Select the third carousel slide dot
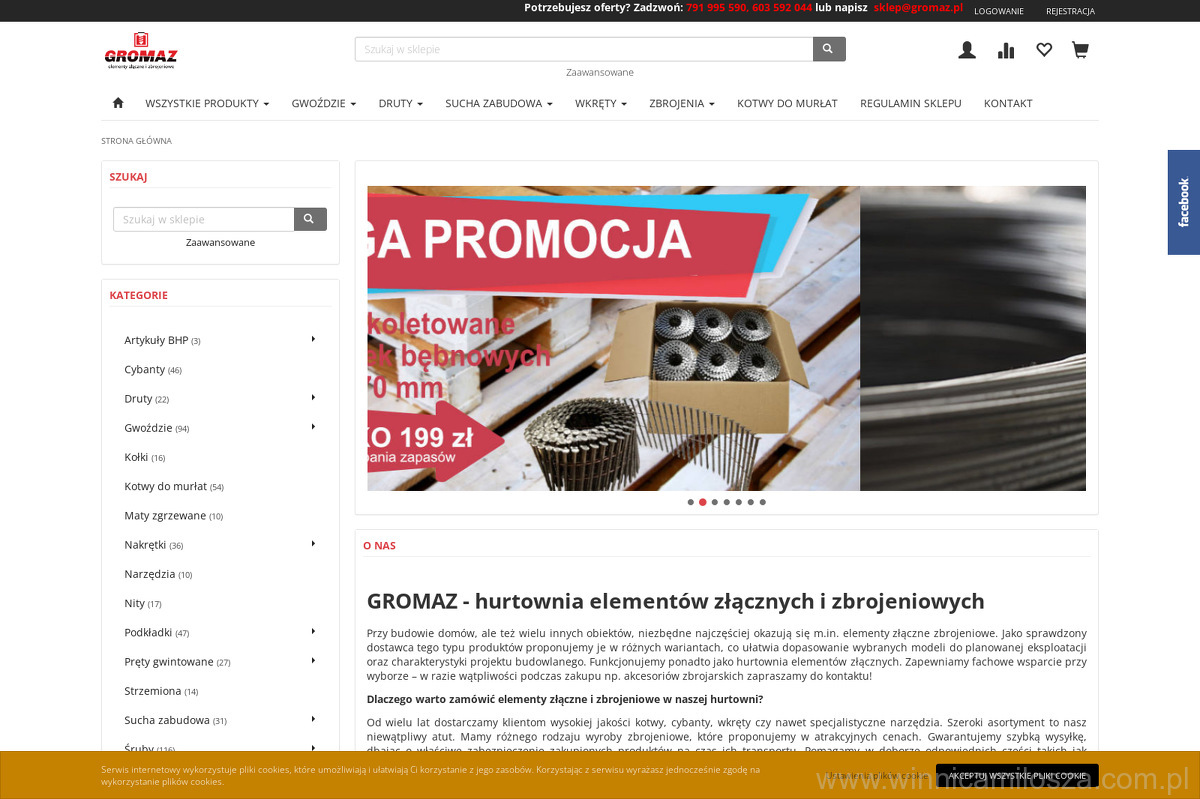 point(714,502)
